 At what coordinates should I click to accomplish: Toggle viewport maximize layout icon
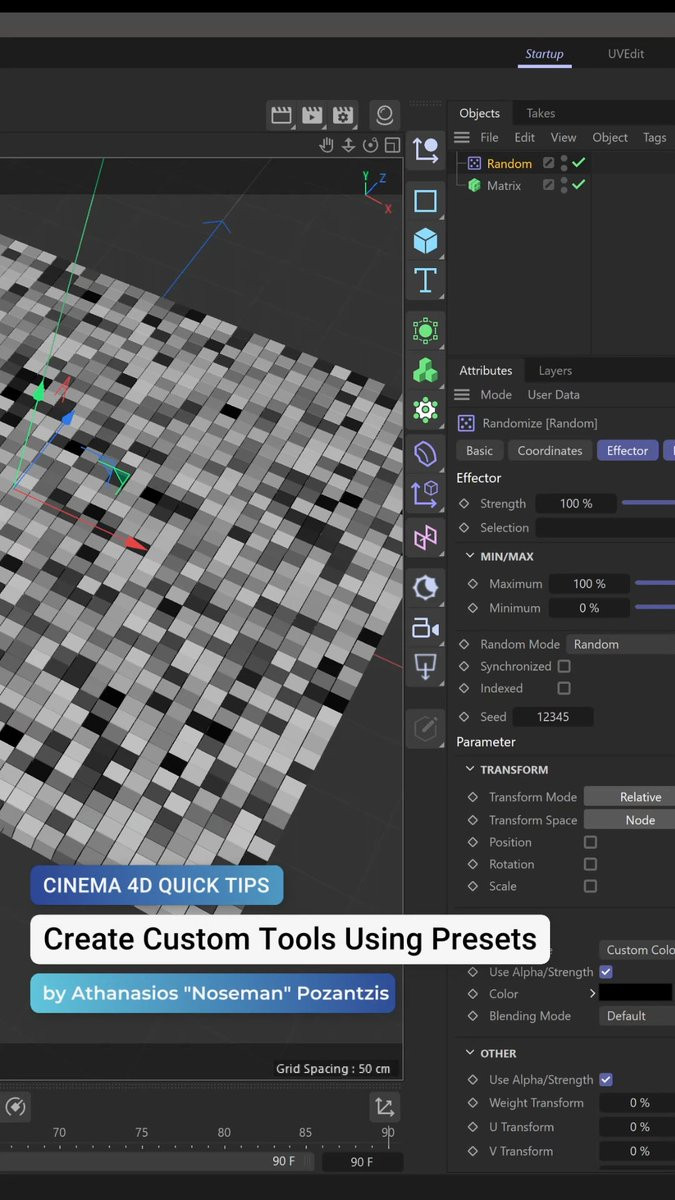(391, 145)
